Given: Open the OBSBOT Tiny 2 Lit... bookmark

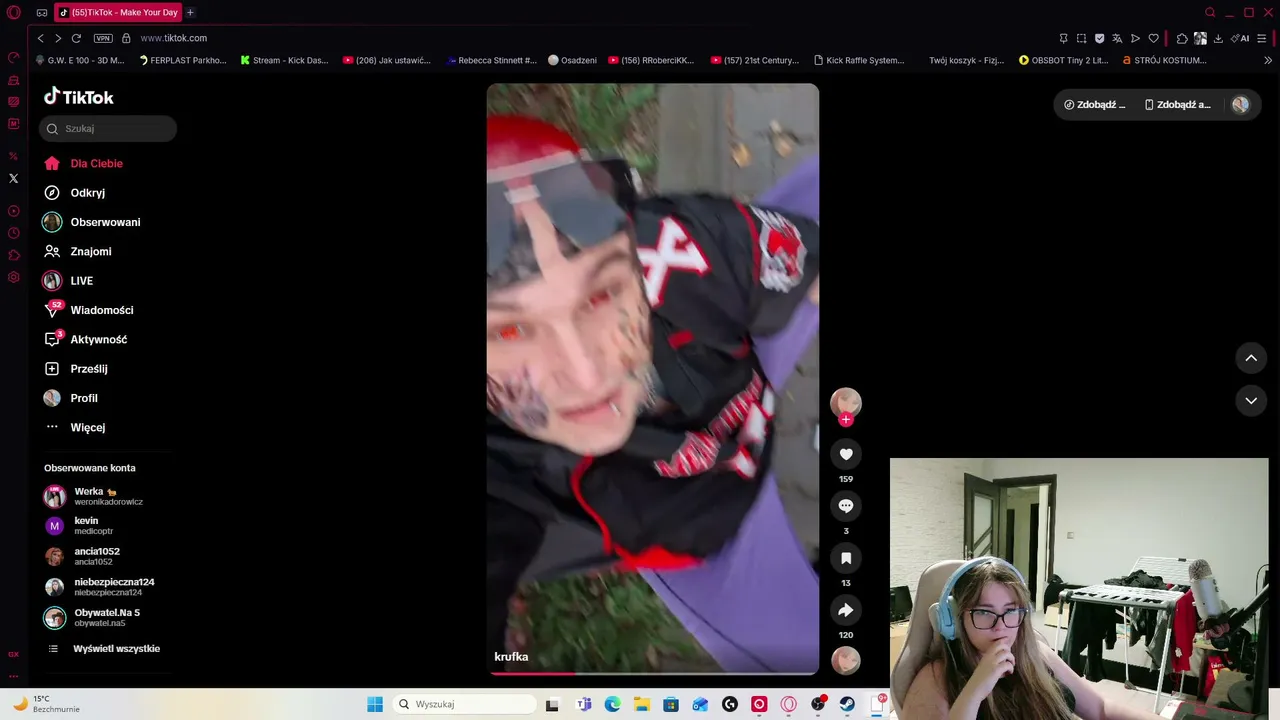Looking at the screenshot, I should [1063, 60].
